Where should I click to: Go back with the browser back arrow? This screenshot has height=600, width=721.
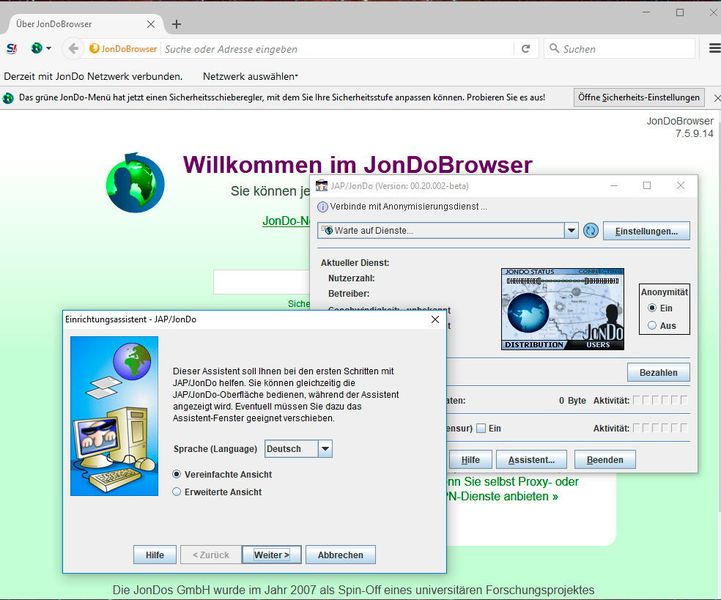tap(73, 48)
